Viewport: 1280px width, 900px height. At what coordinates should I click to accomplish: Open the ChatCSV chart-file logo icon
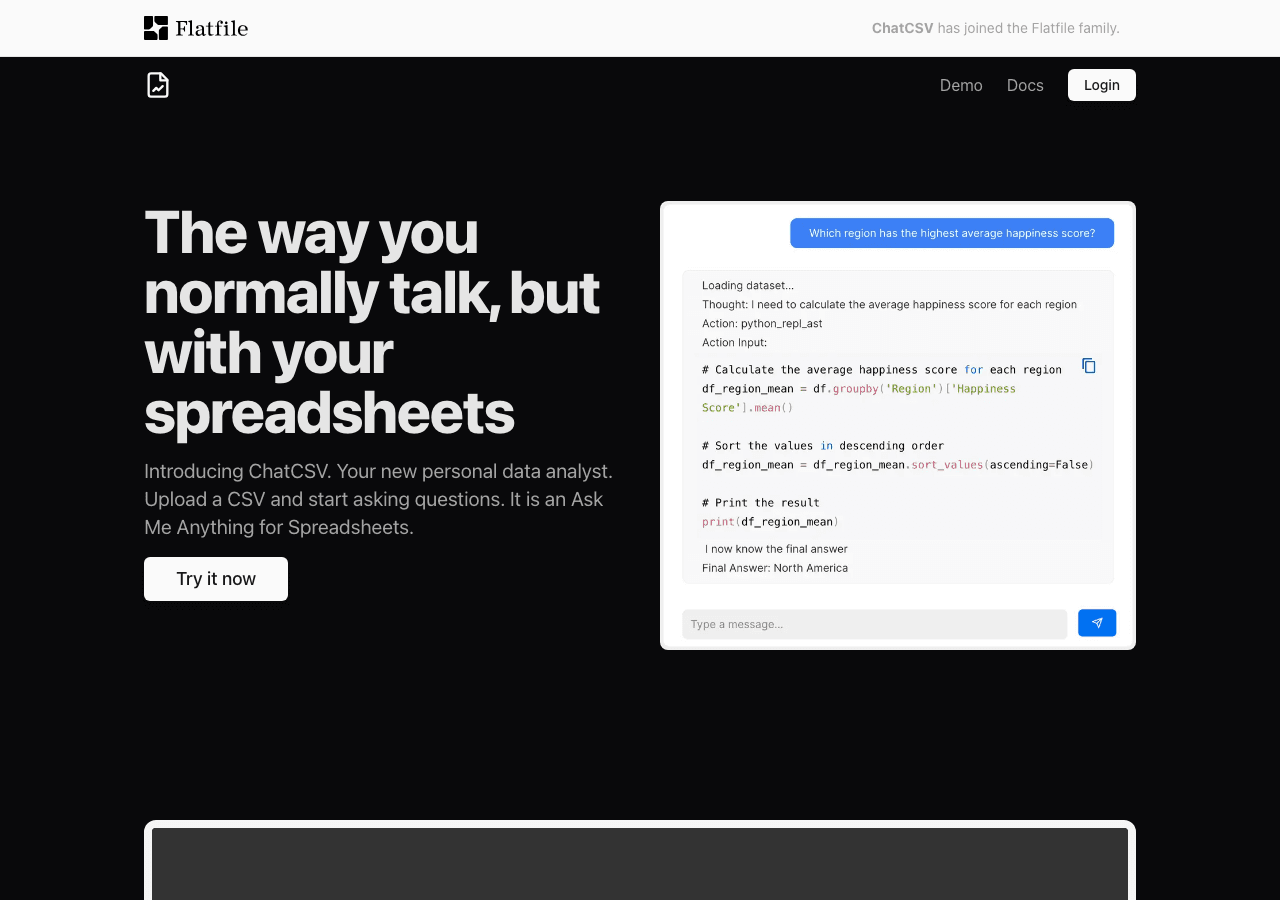point(158,85)
